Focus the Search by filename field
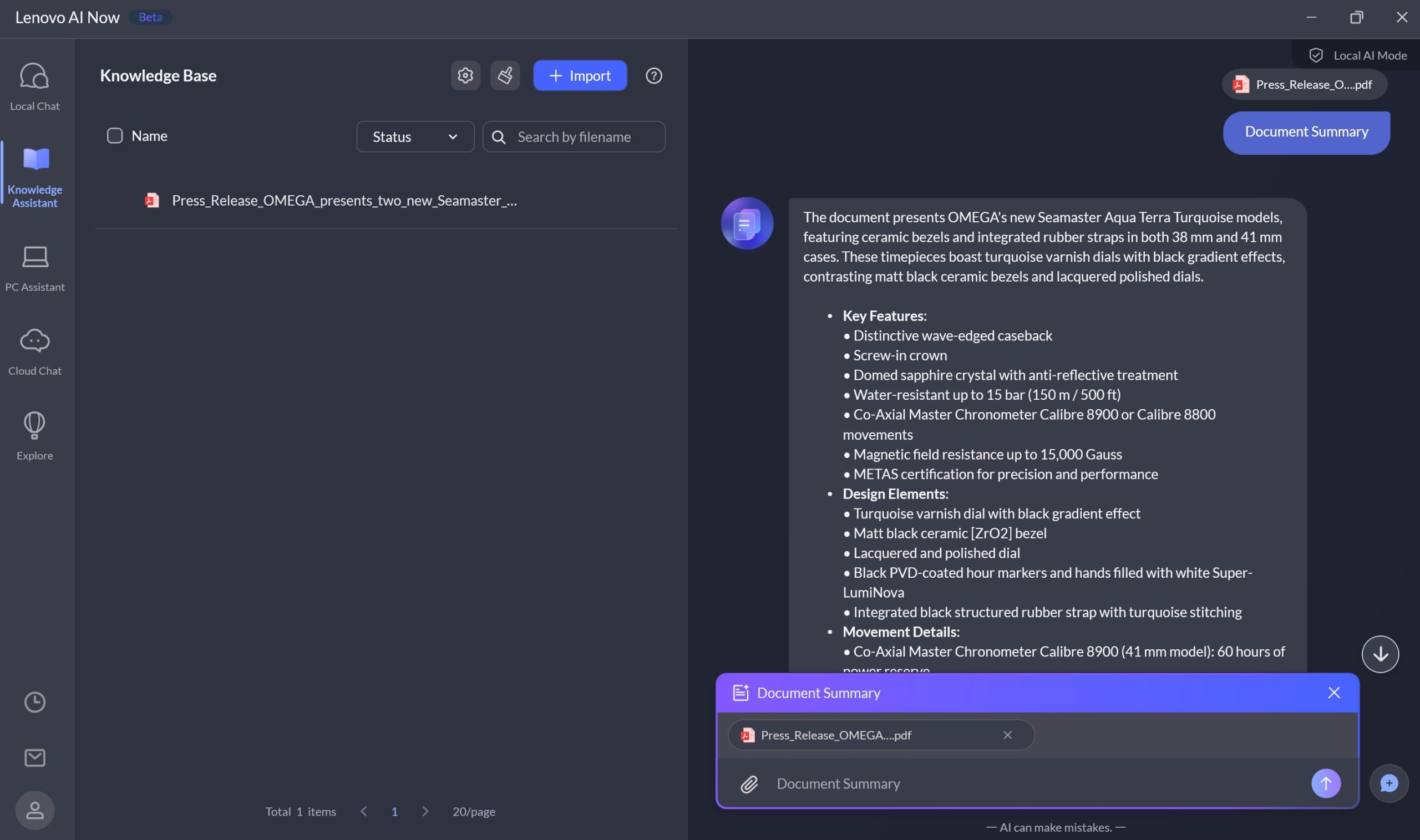The width and height of the screenshot is (1420, 840). point(586,136)
